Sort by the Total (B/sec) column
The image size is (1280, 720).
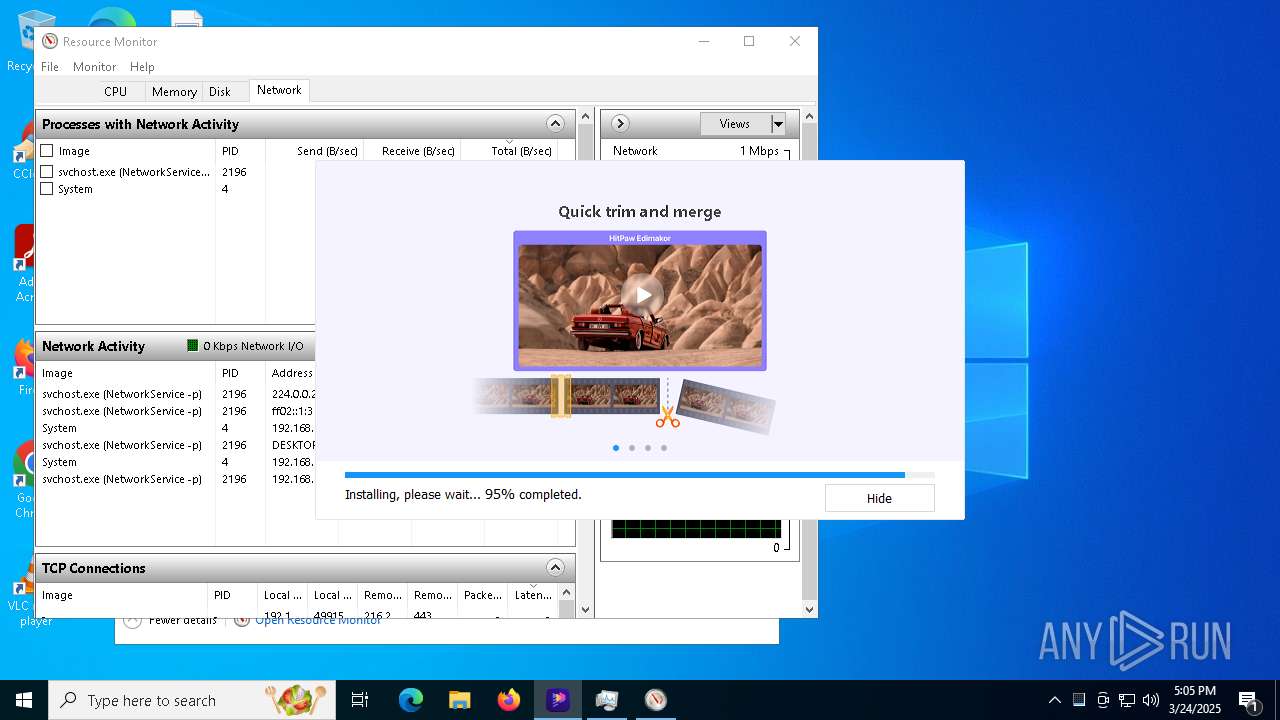coord(508,151)
